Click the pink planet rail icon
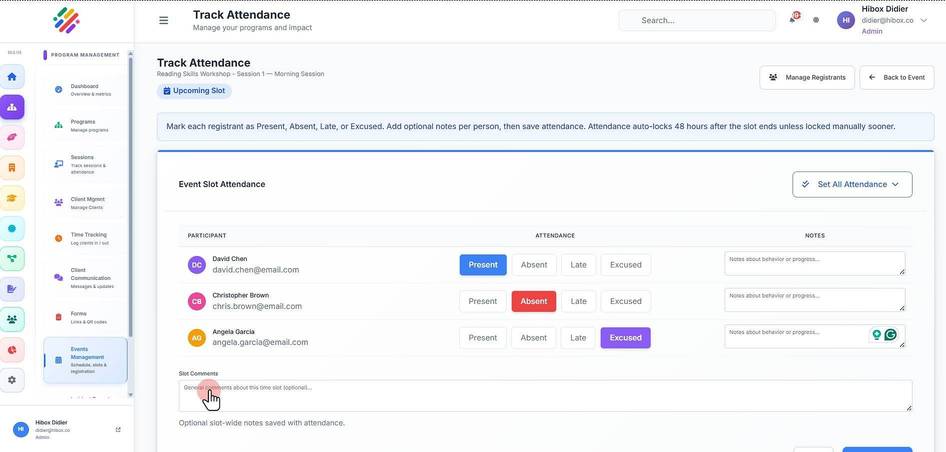Viewport: 946px width, 452px height. coord(12,138)
